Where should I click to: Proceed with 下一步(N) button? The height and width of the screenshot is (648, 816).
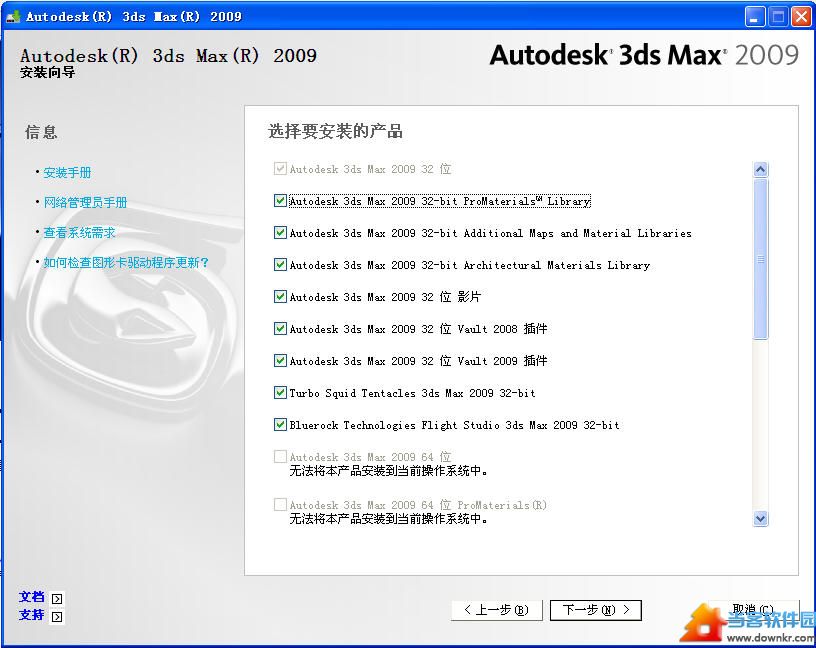pyautogui.click(x=596, y=610)
